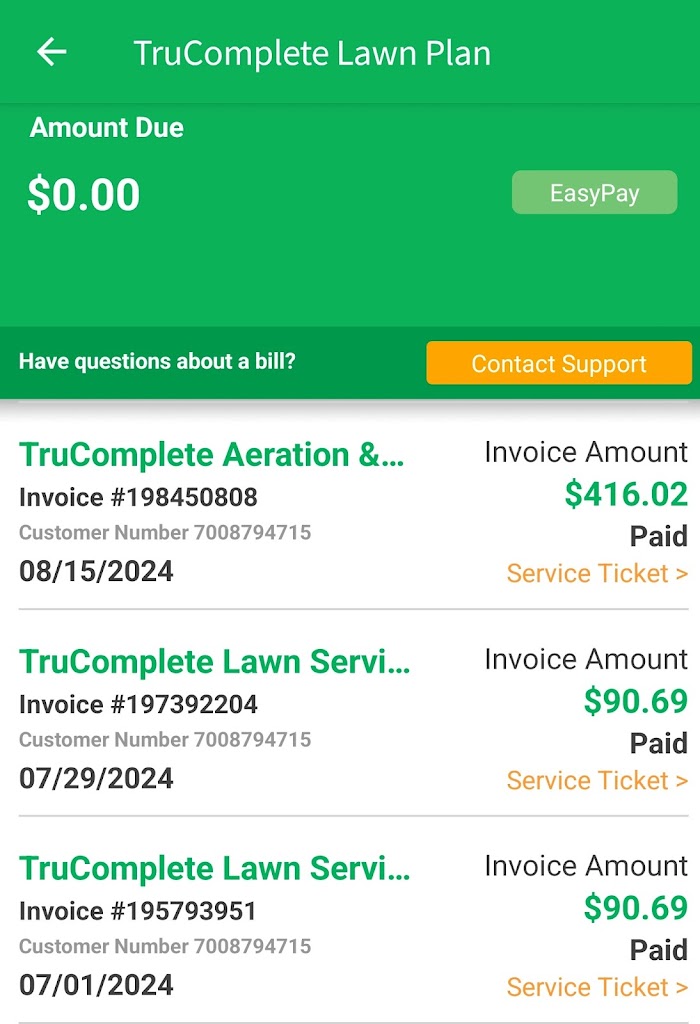Tap the back arrow icon

pos(51,52)
